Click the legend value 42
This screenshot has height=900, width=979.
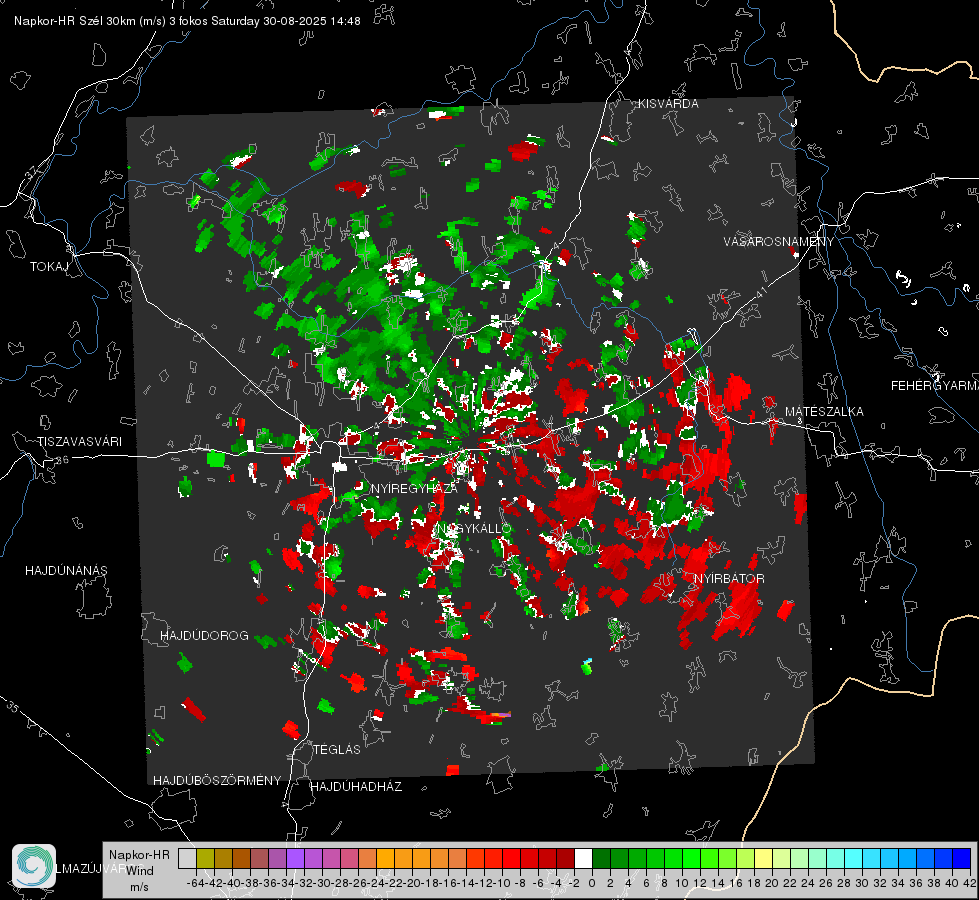point(970,883)
